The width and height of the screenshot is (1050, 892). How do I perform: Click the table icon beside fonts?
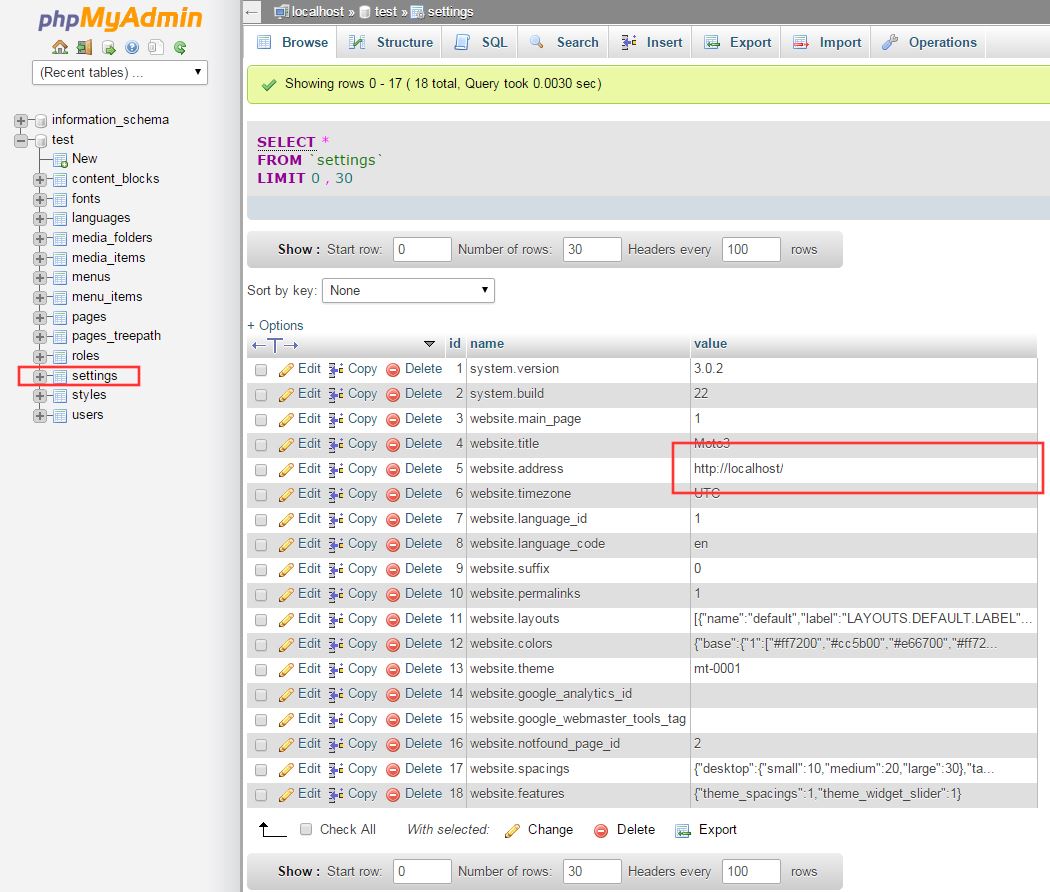click(60, 199)
